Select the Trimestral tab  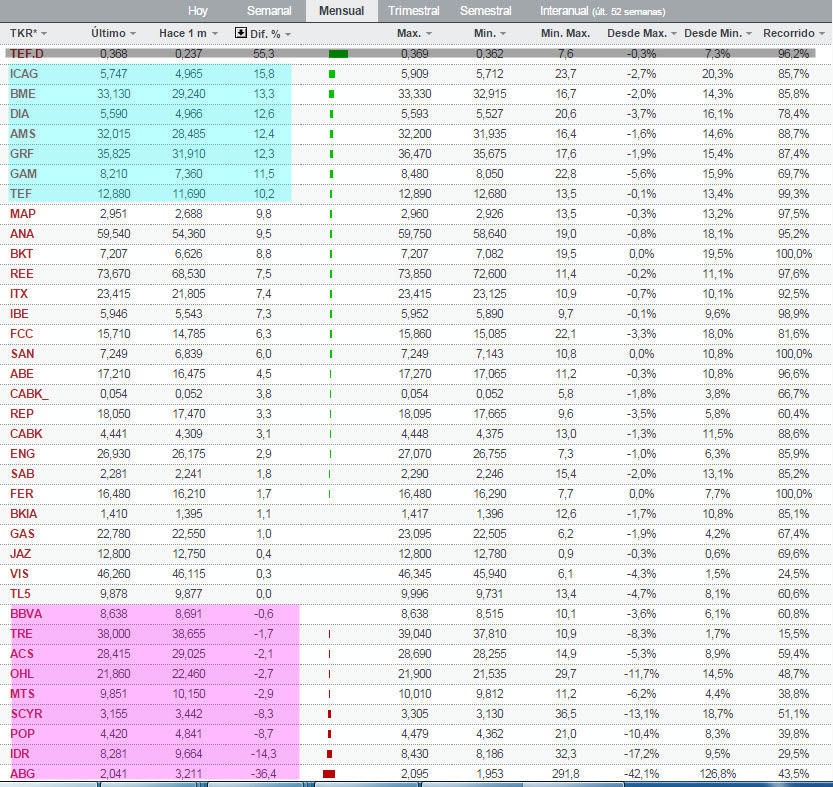point(413,11)
